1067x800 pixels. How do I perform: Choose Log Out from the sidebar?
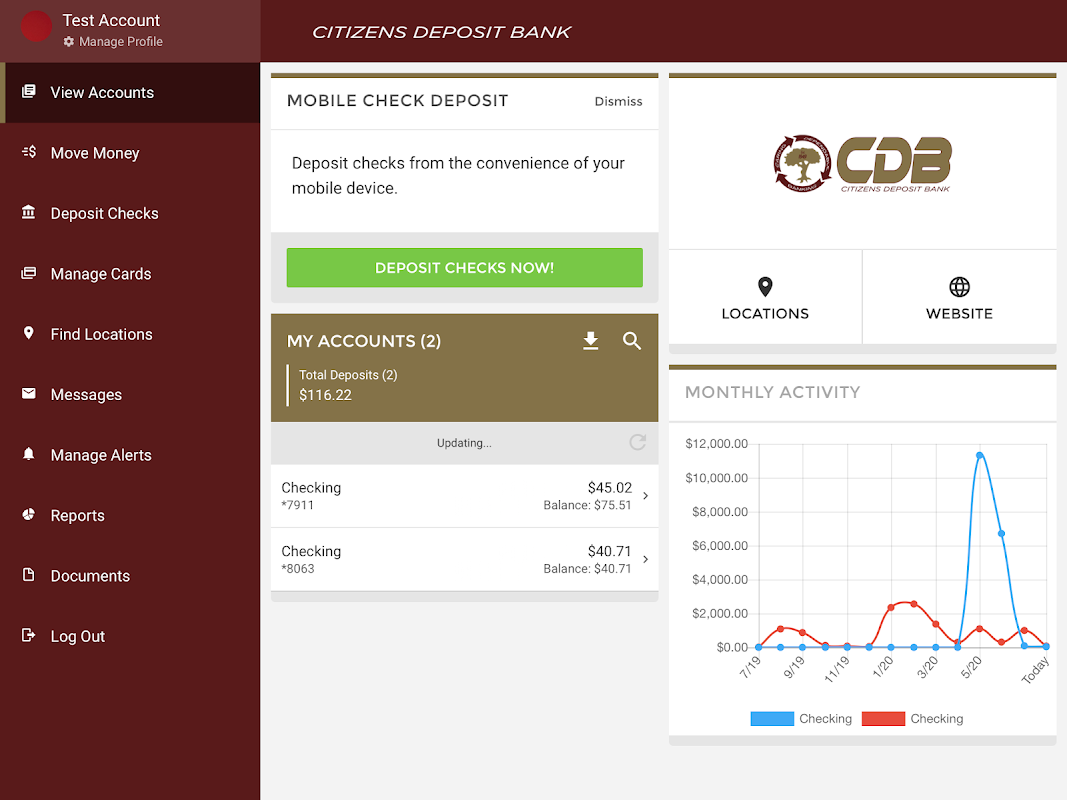click(130, 637)
